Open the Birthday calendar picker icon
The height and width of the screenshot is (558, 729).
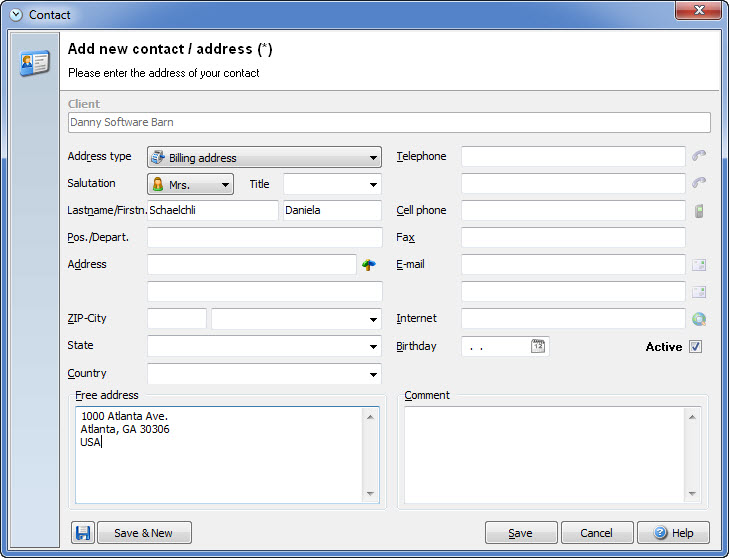(538, 346)
